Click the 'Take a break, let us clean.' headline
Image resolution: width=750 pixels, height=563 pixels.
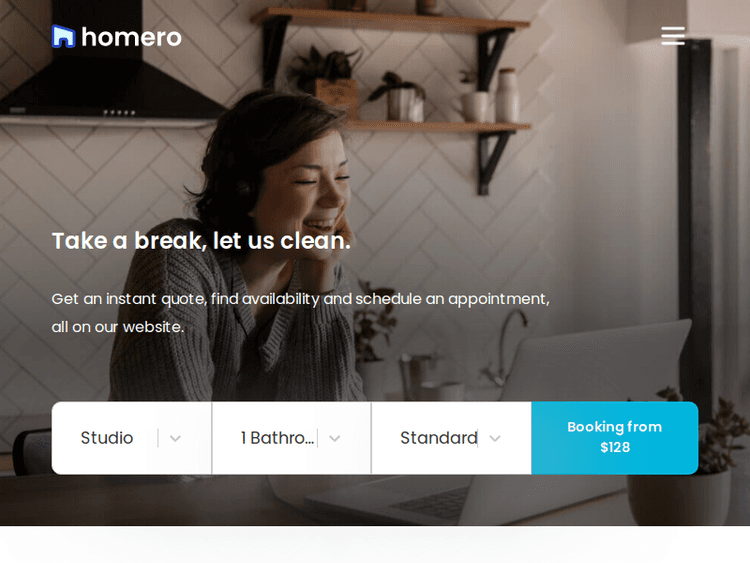(201, 241)
